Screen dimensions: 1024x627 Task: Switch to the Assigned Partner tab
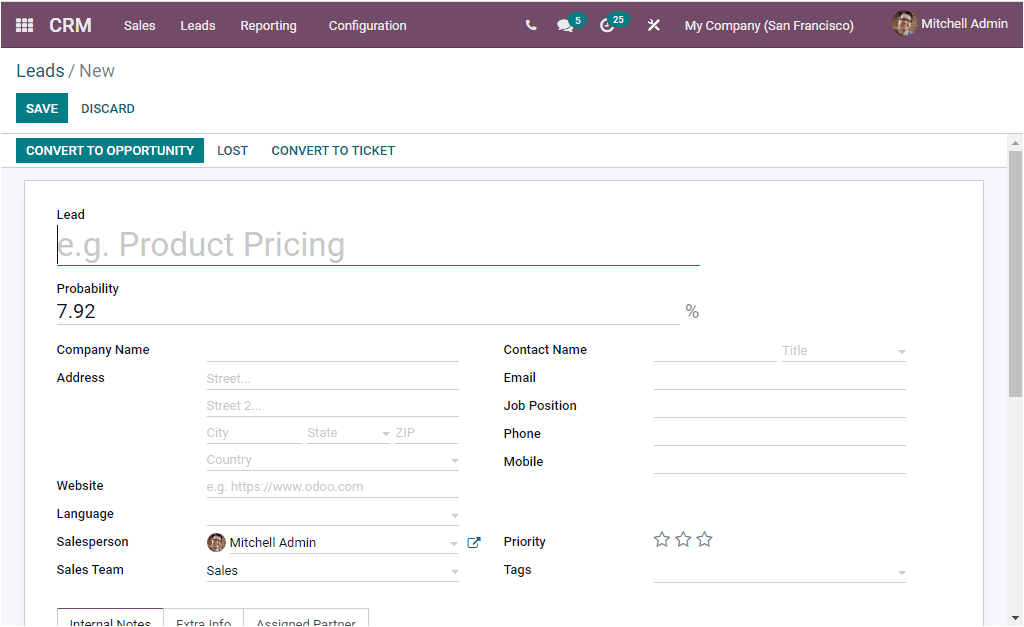pyautogui.click(x=306, y=621)
